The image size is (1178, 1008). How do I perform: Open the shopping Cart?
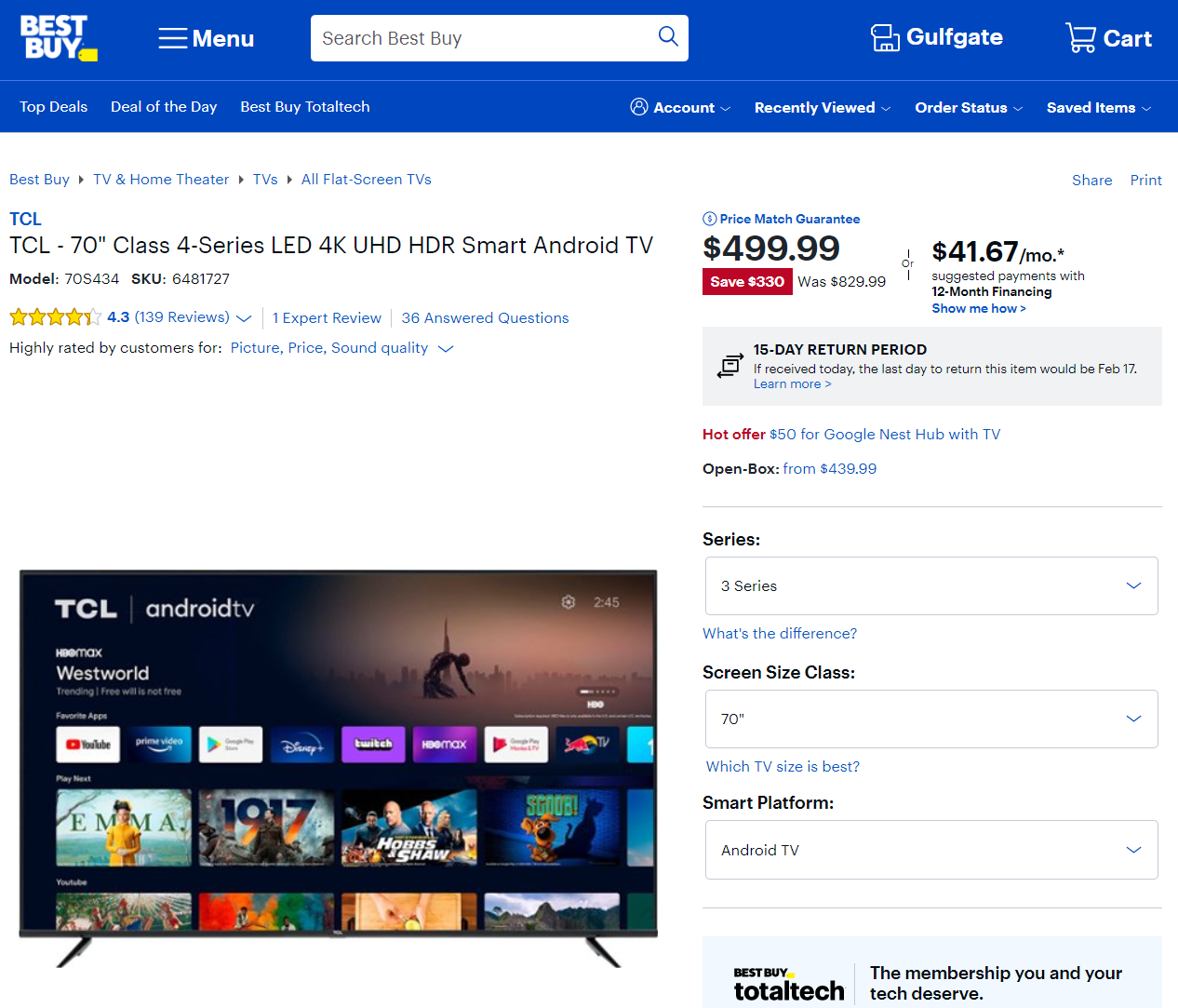click(x=1108, y=38)
